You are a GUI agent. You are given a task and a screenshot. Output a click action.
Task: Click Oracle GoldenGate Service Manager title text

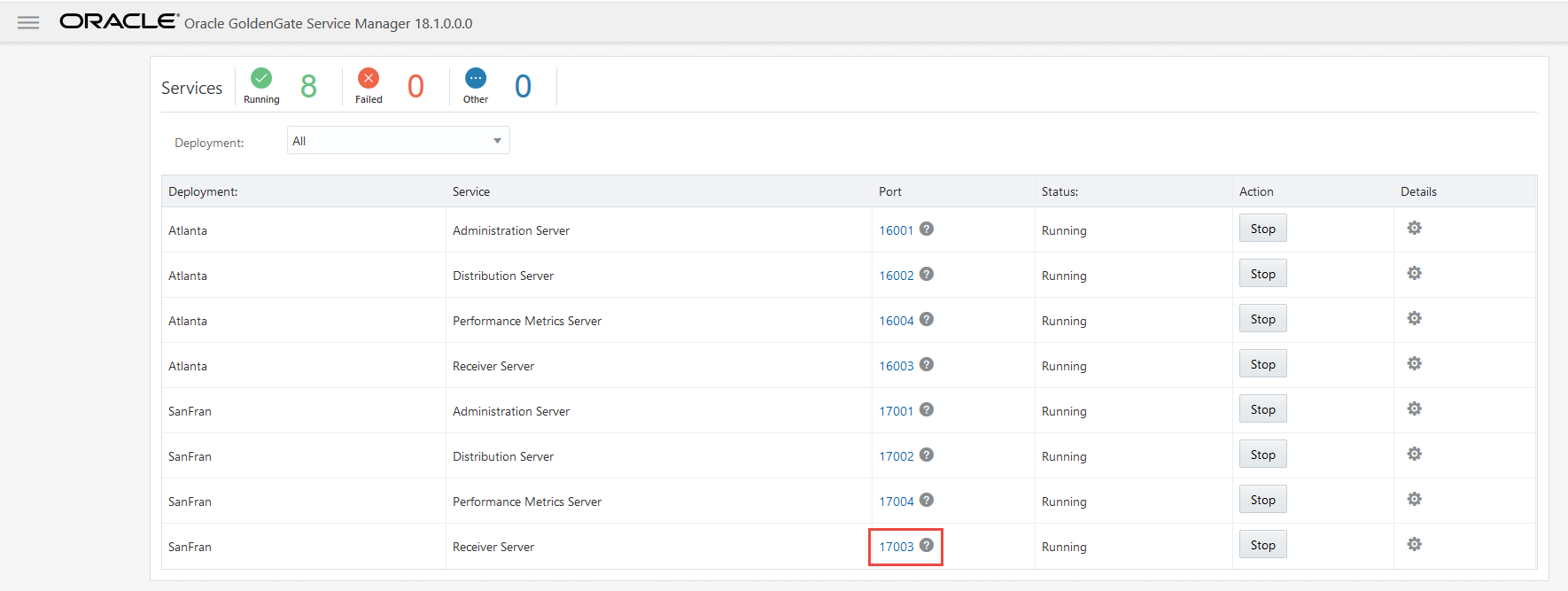pos(328,24)
